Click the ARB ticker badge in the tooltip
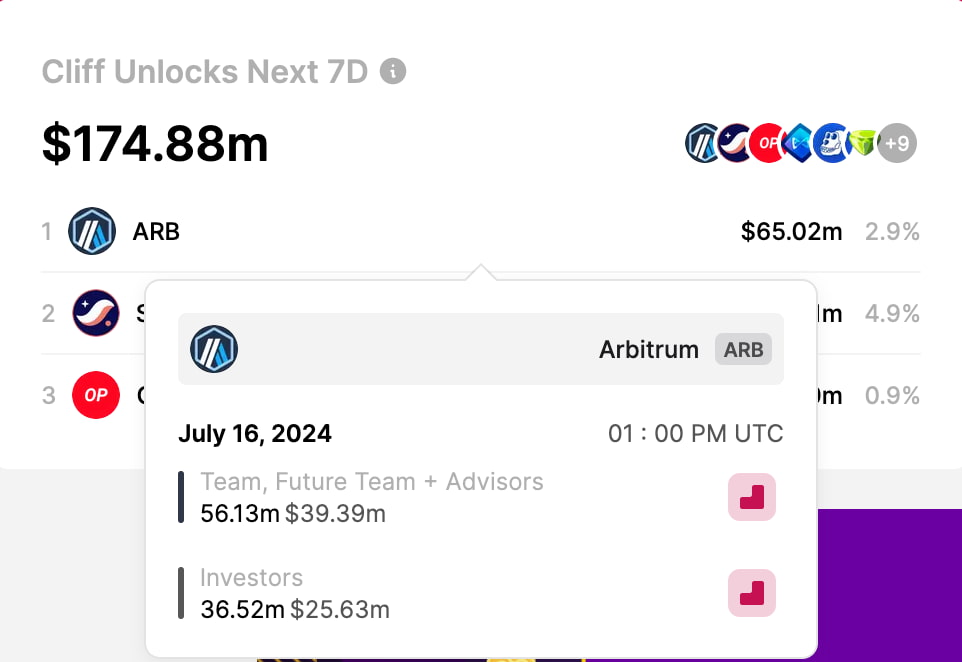Image resolution: width=962 pixels, height=662 pixels. pos(743,349)
